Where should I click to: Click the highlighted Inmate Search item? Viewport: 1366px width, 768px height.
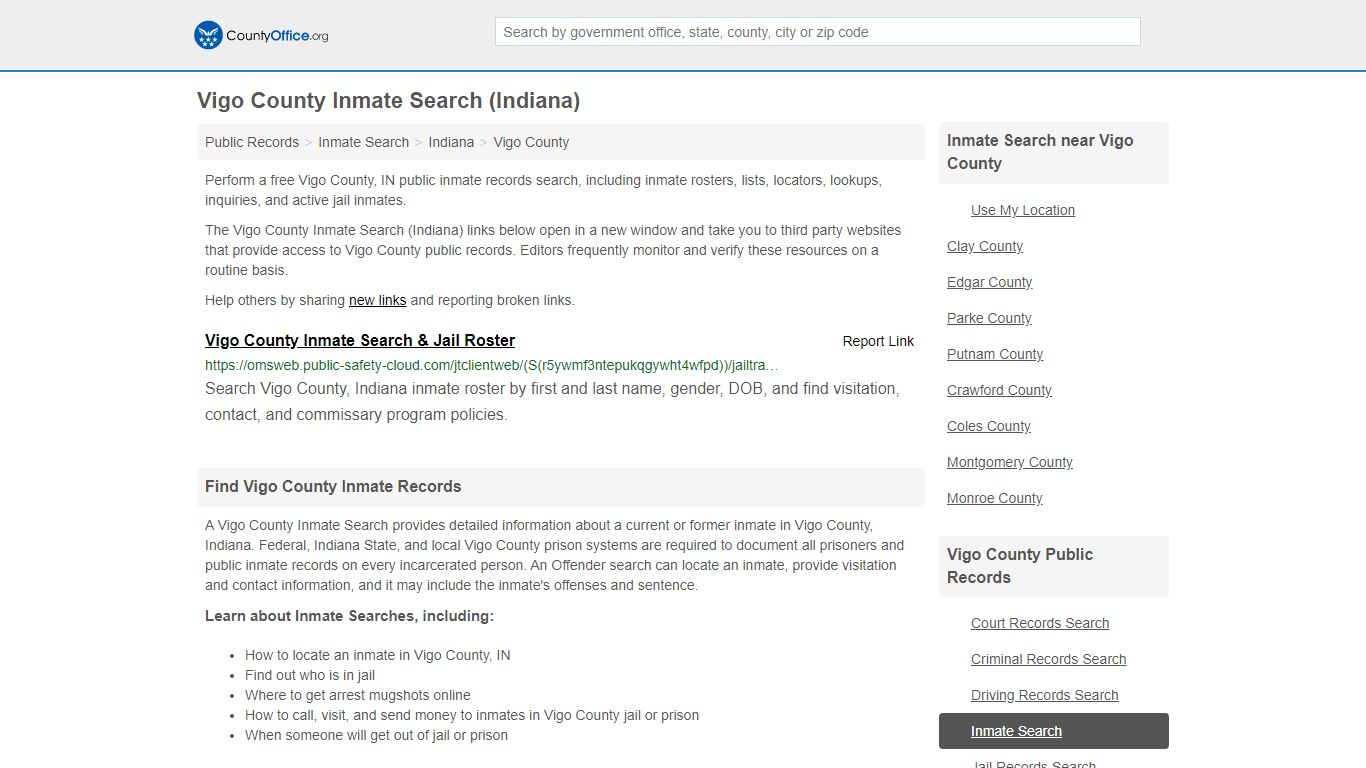point(1054,731)
